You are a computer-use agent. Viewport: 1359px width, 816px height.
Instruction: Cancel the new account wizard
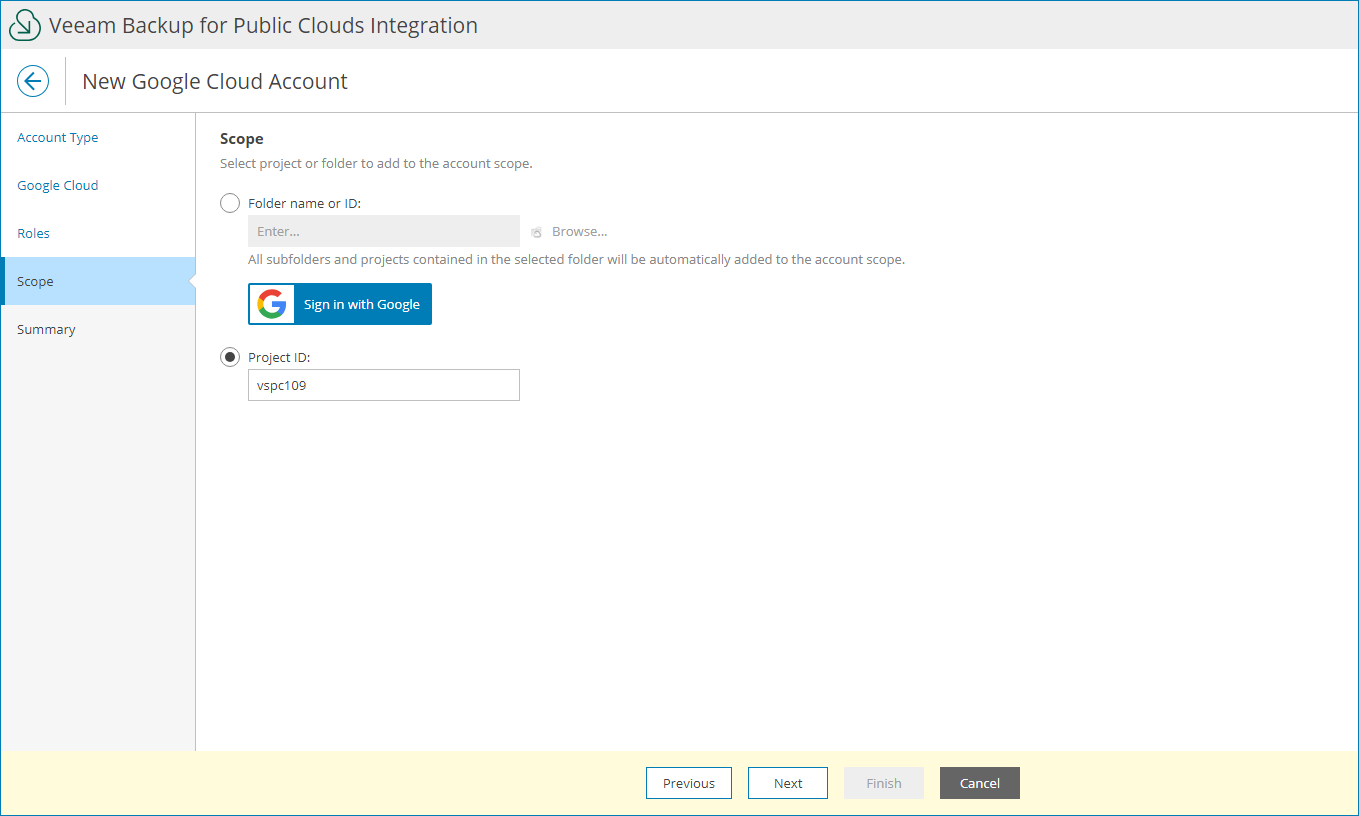coord(980,783)
